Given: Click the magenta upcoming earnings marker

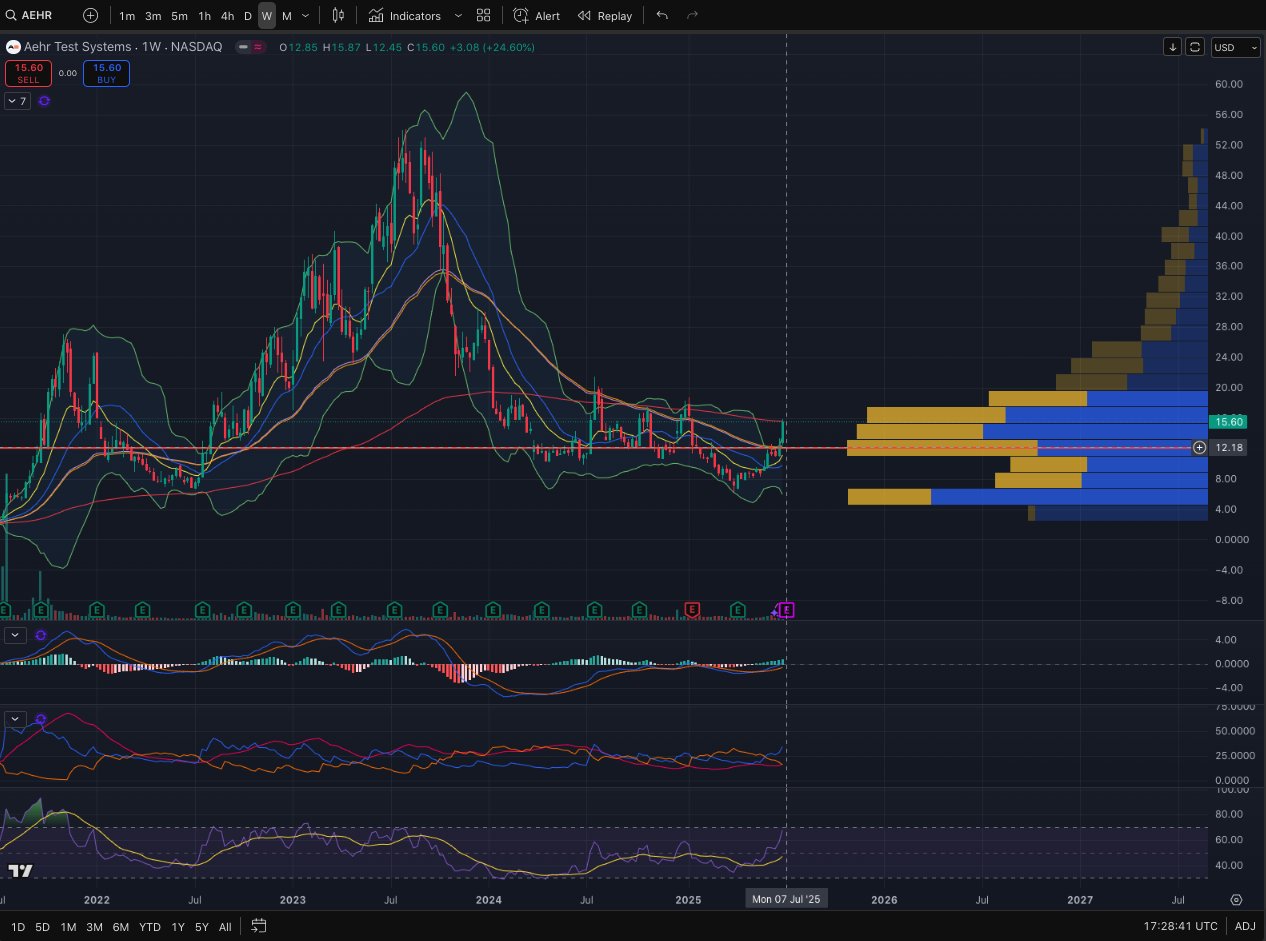Looking at the screenshot, I should pyautogui.click(x=787, y=609).
